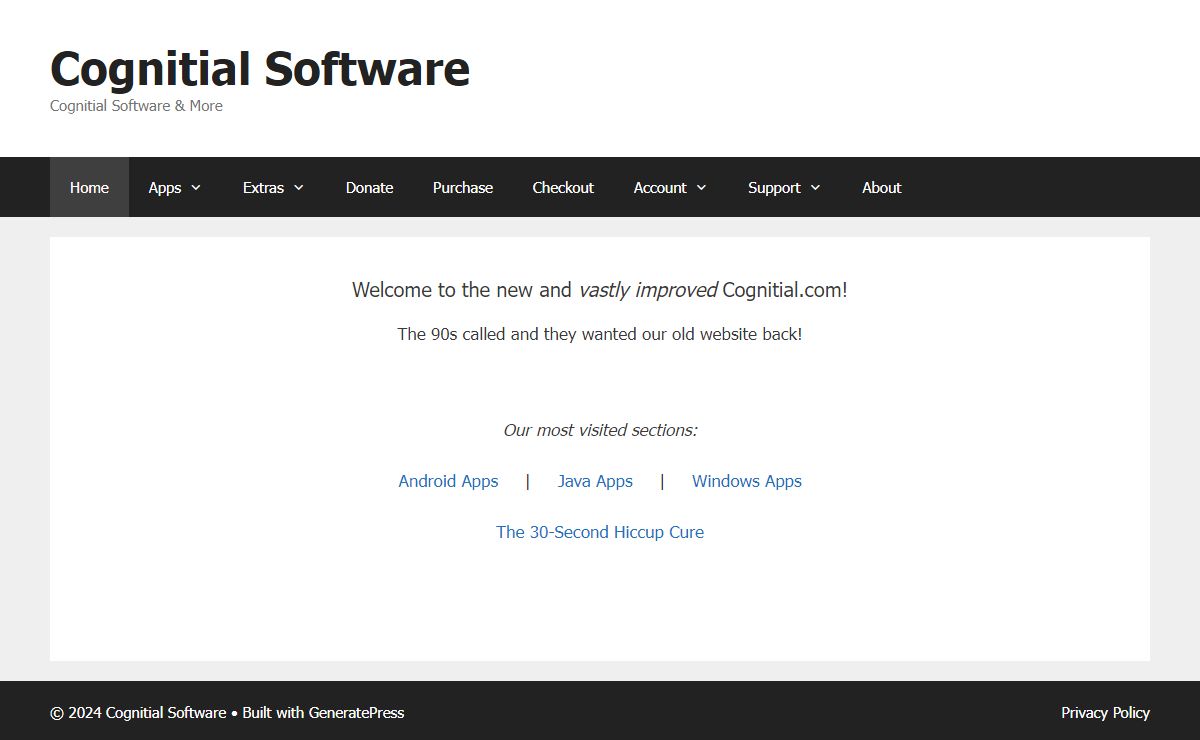1200x740 pixels.
Task: Expand the chevron arrow next to Apps
Action: pyautogui.click(x=196, y=187)
